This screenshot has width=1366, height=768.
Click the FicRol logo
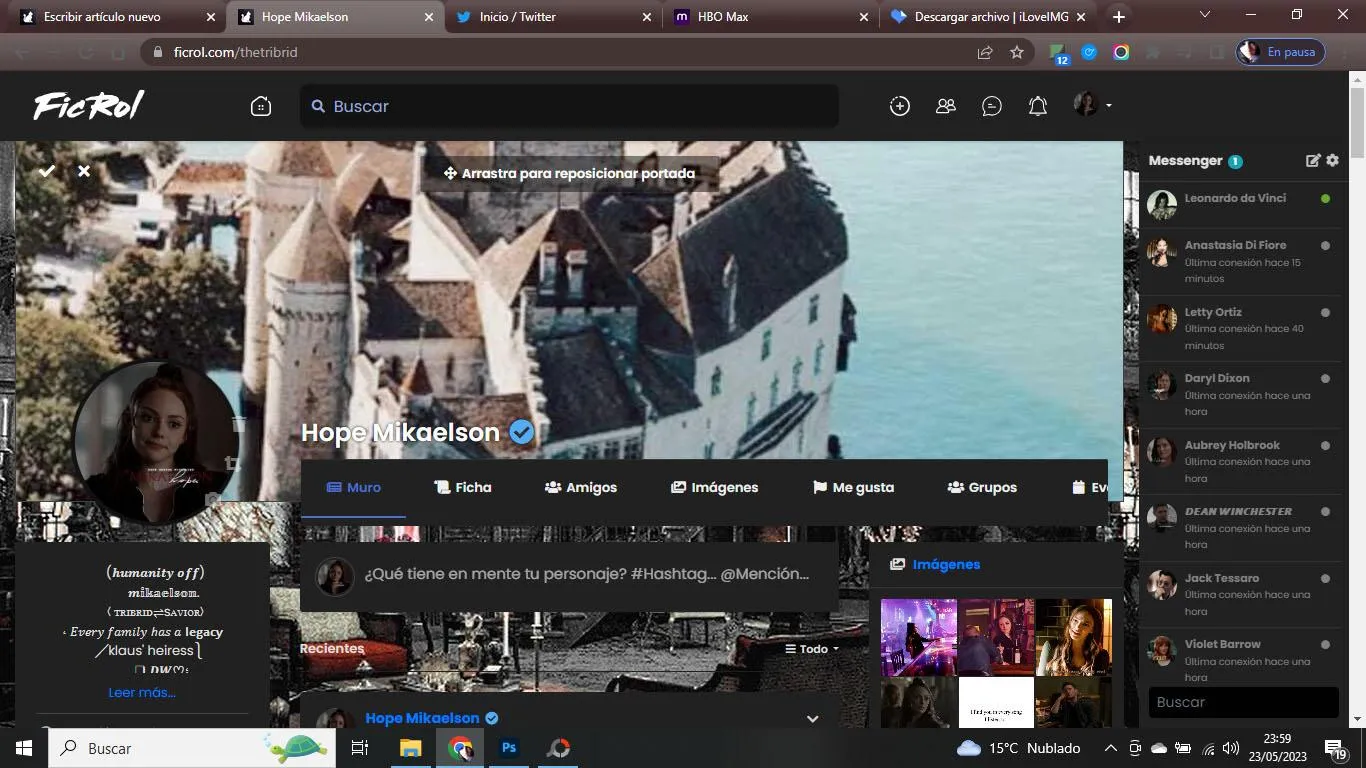pos(89,105)
